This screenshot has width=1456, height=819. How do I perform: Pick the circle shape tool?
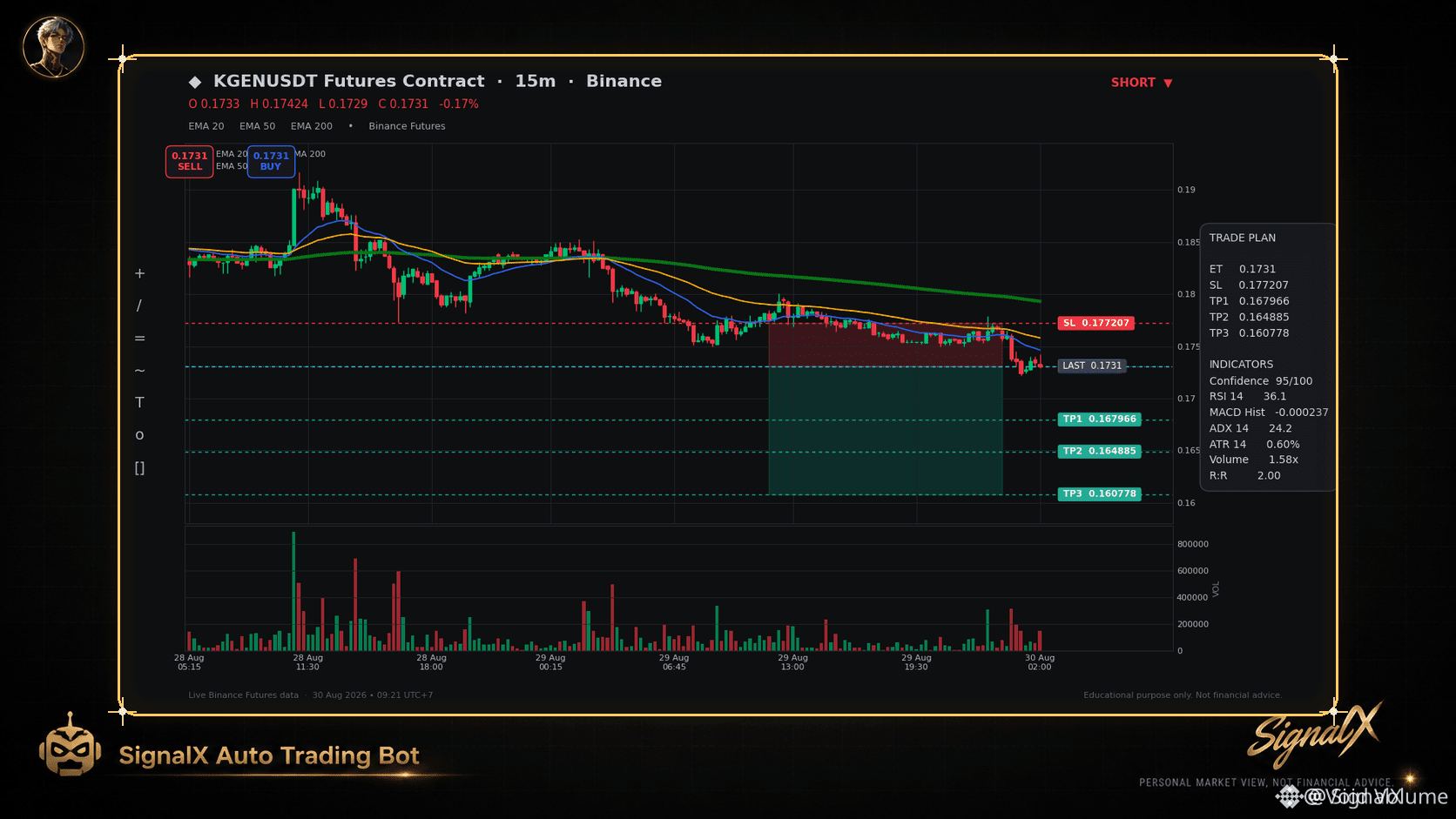coord(139,435)
